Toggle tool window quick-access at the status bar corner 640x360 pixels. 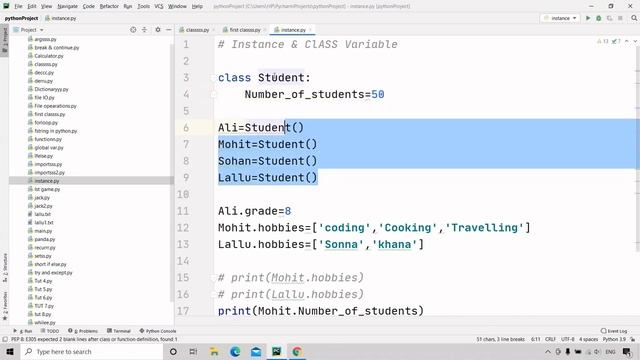click(x=4, y=339)
